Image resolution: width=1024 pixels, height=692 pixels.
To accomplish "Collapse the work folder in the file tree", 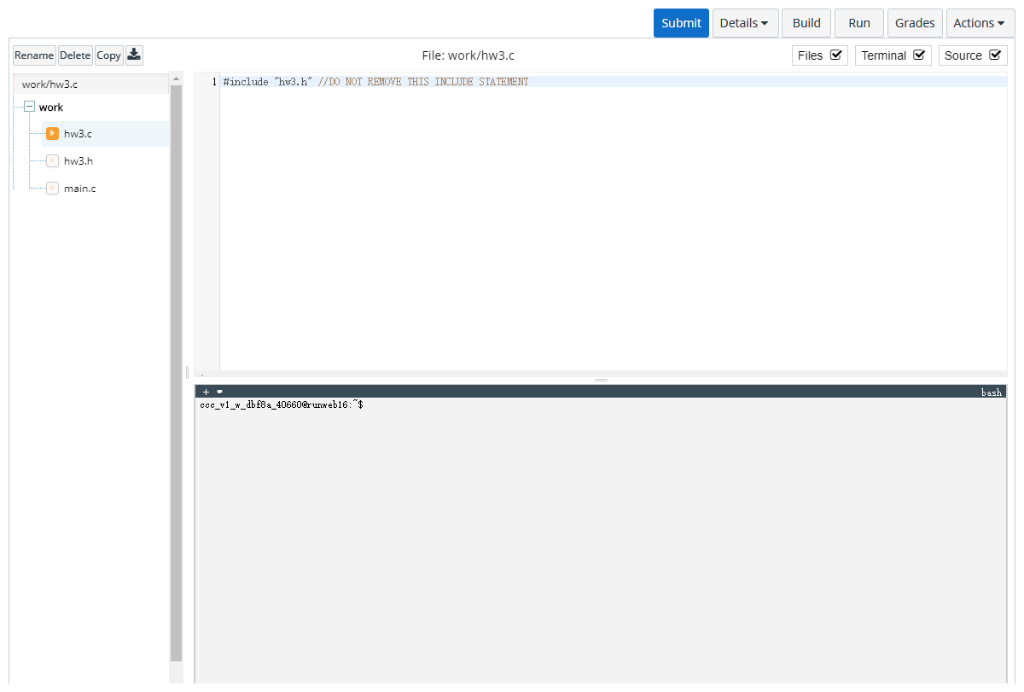I will coord(29,107).
